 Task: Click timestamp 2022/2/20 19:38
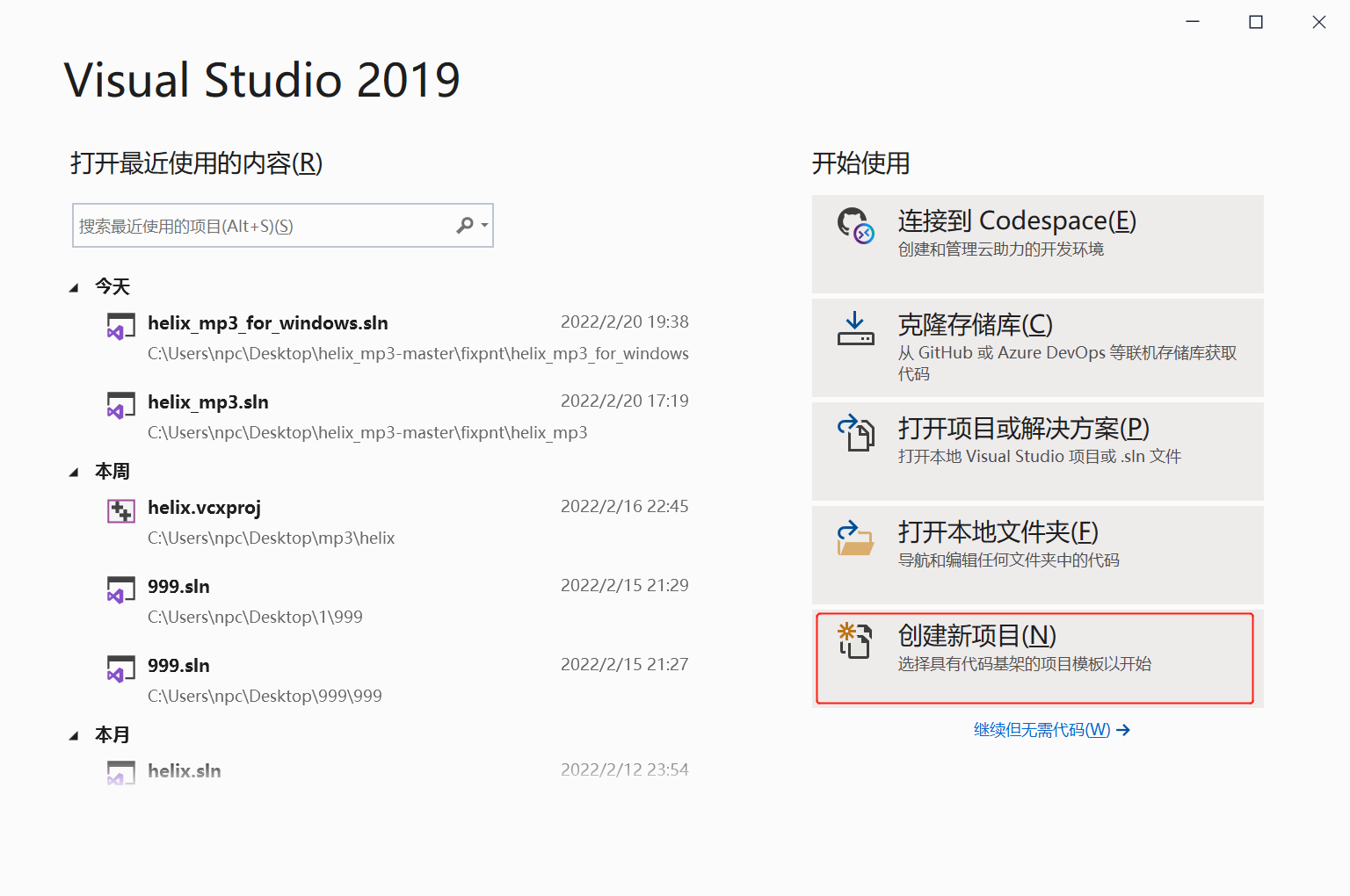[x=625, y=322]
